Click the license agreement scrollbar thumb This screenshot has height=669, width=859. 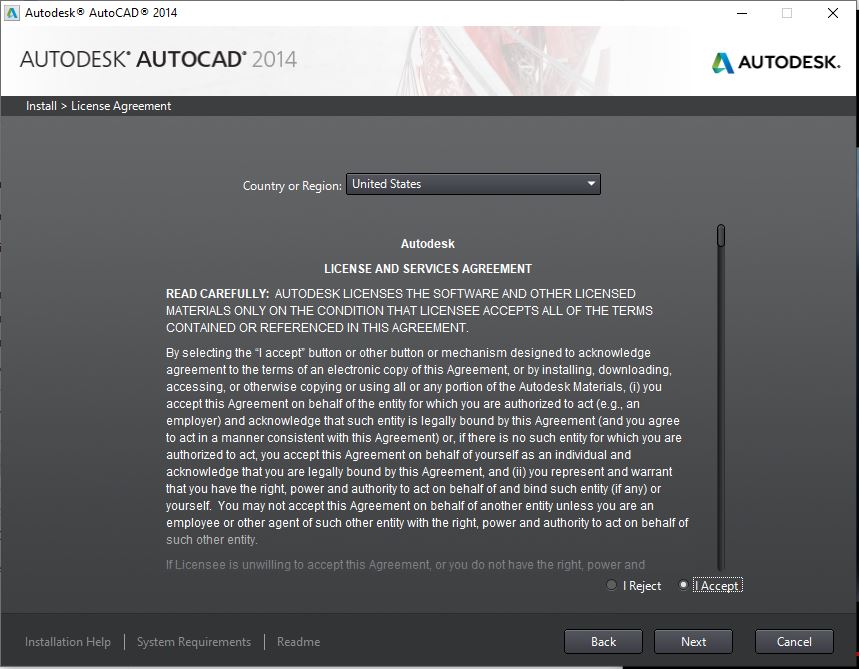click(721, 236)
